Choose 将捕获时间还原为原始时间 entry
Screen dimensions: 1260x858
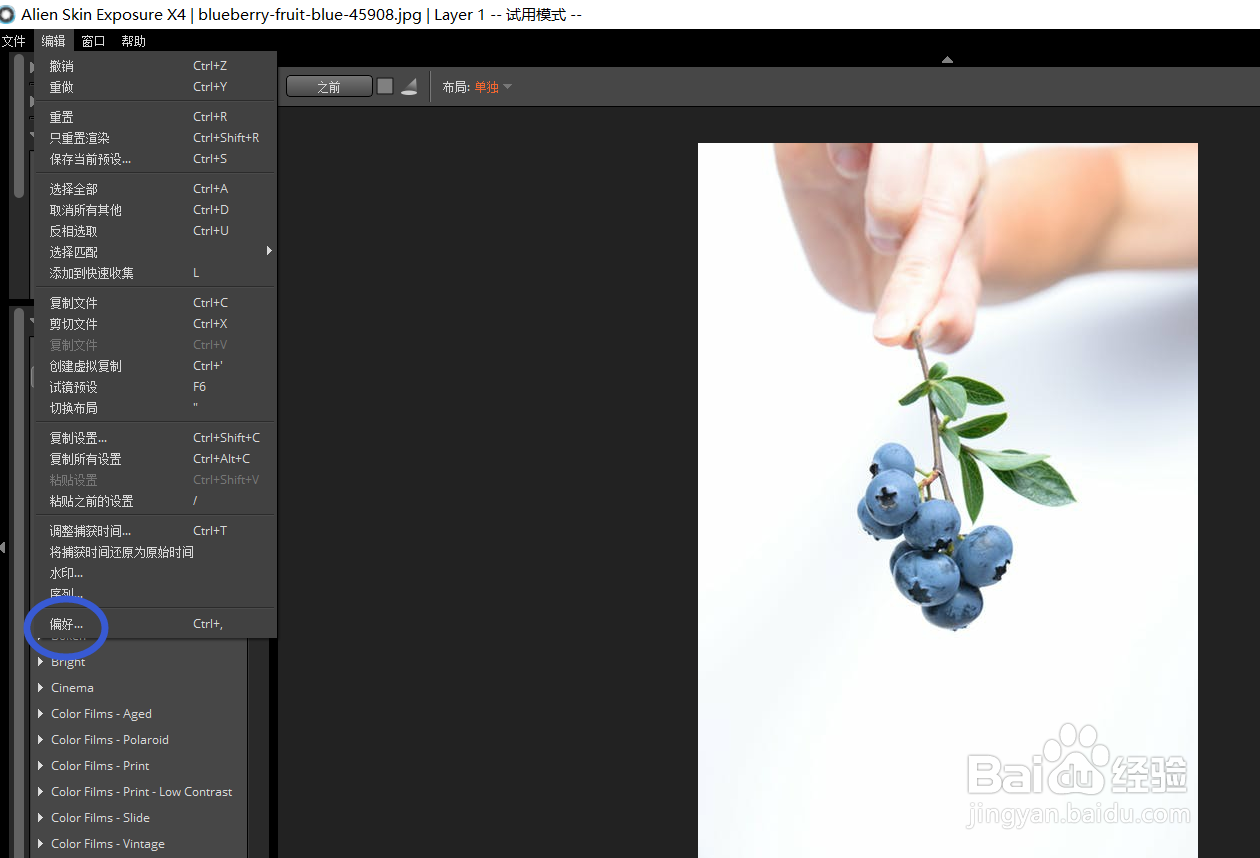pos(156,552)
